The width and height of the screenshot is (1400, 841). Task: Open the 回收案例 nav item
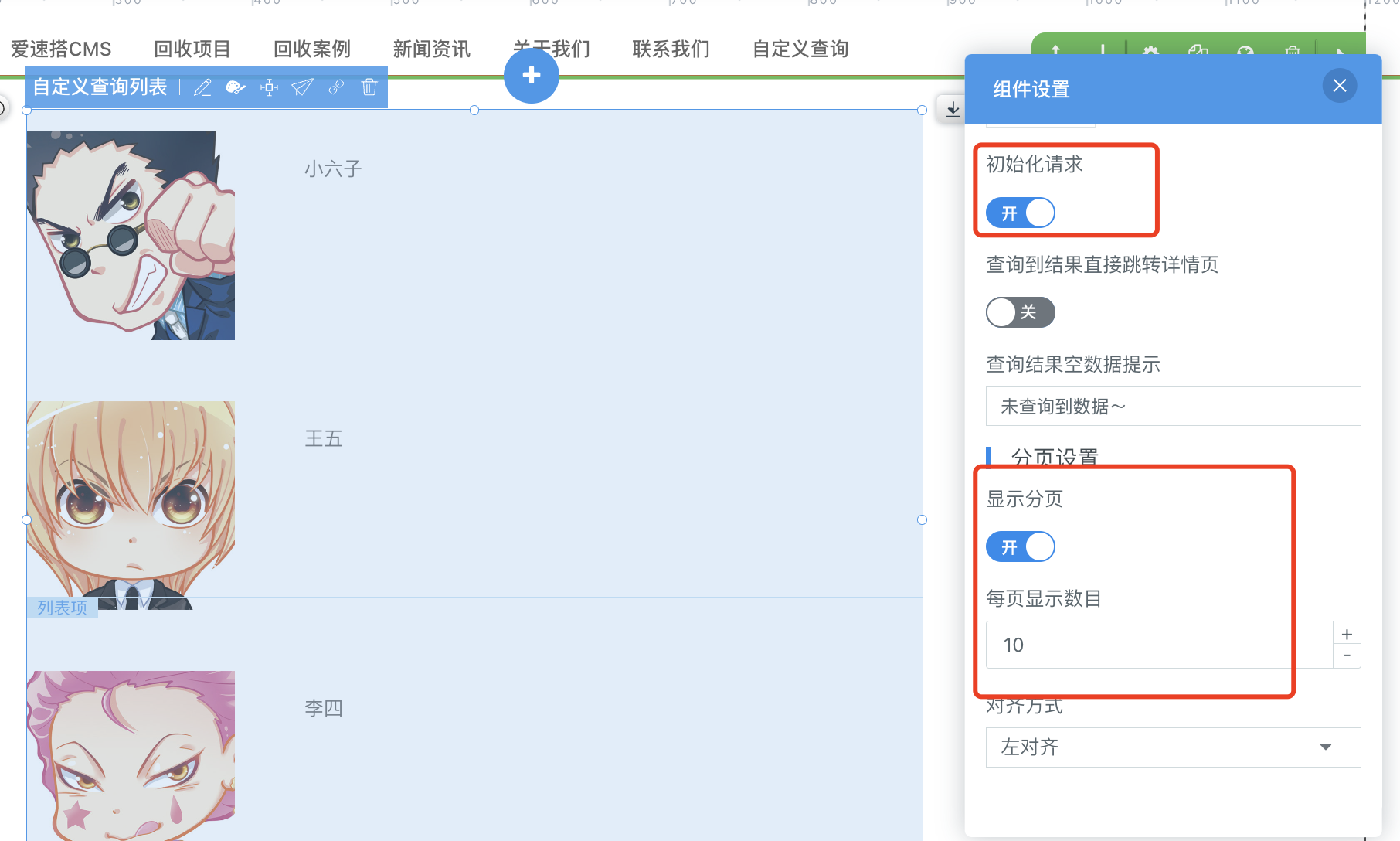tap(312, 49)
